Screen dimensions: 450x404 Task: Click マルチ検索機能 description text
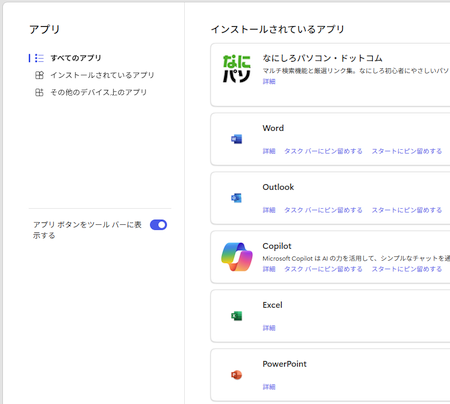point(356,71)
